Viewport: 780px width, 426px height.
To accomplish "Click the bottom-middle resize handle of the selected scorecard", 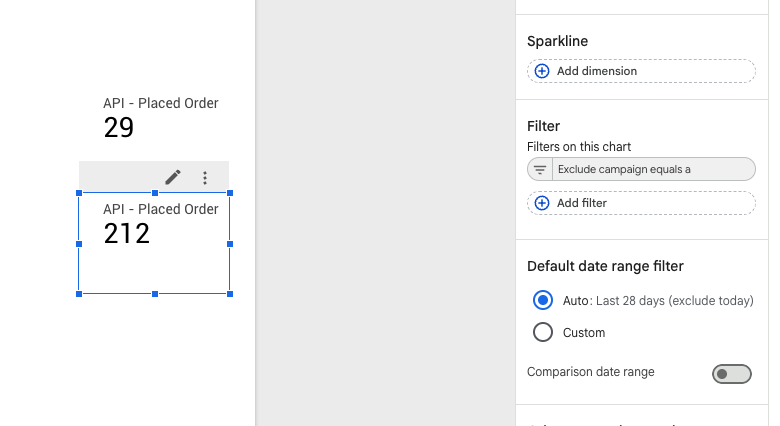I will coord(155,294).
